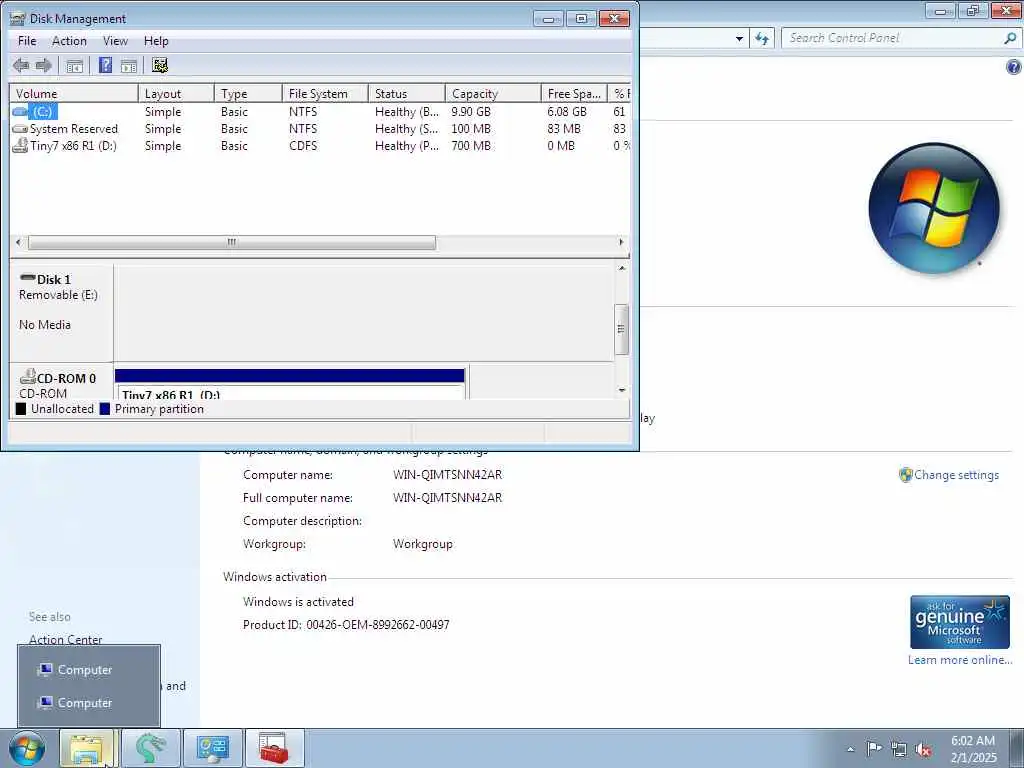The height and width of the screenshot is (768, 1024).
Task: Select the System Reserved volume icon
Action: tap(20, 129)
